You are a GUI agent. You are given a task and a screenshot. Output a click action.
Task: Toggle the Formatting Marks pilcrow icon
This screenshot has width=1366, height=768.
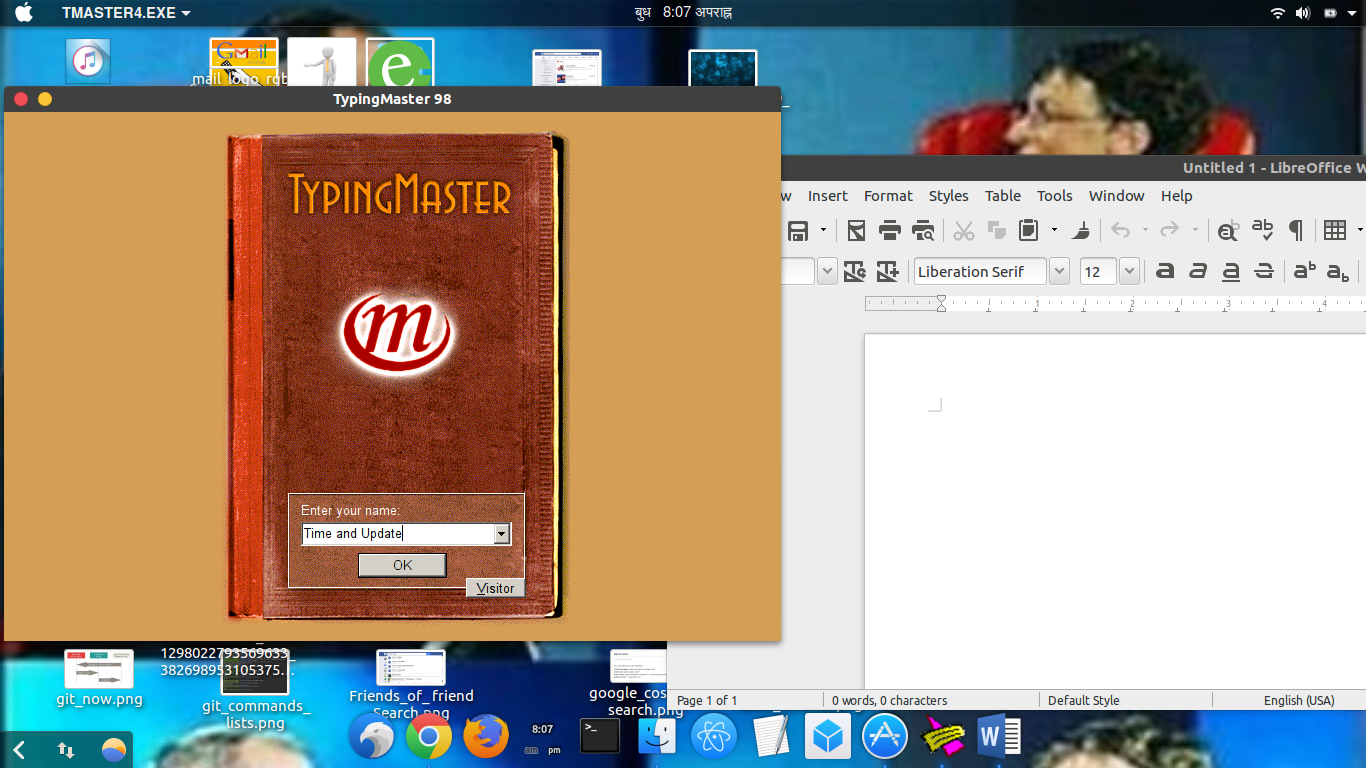click(x=1296, y=231)
